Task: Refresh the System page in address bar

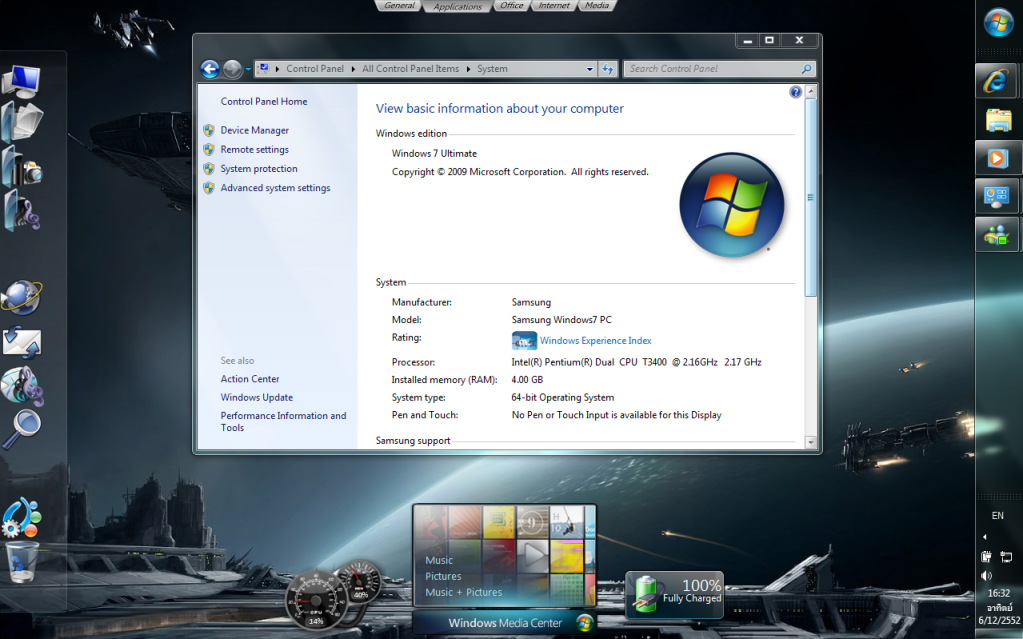Action: [x=607, y=69]
